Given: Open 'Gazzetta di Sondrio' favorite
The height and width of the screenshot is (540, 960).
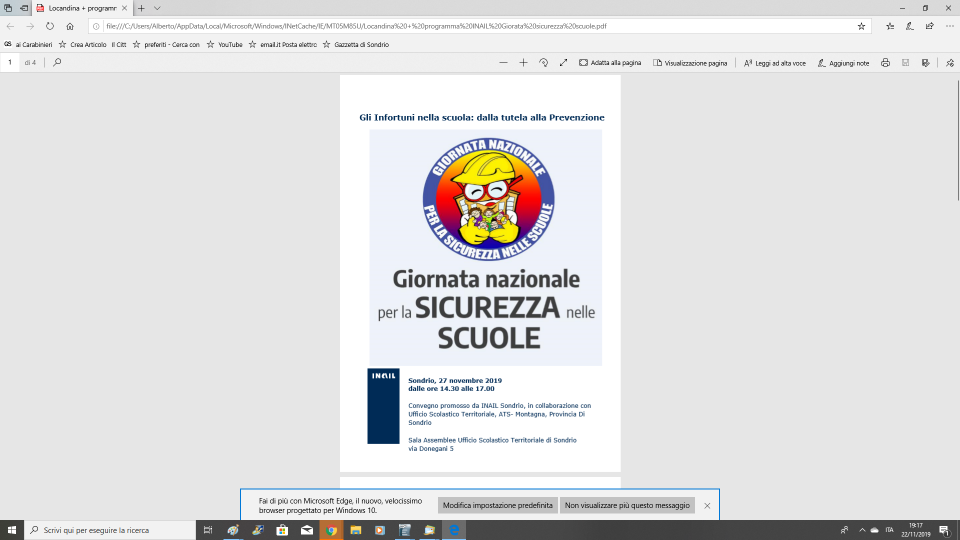Looking at the screenshot, I should pos(356,45).
